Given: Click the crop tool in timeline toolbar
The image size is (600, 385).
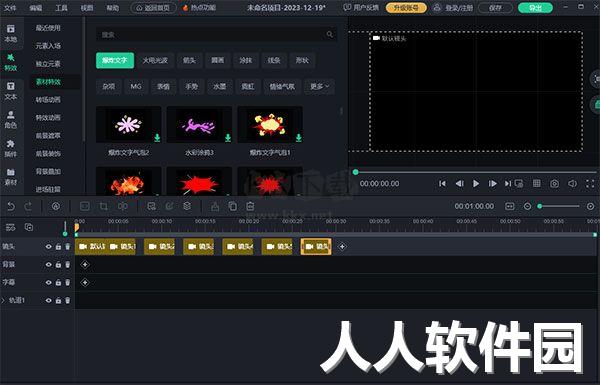Looking at the screenshot, I should click(103, 207).
